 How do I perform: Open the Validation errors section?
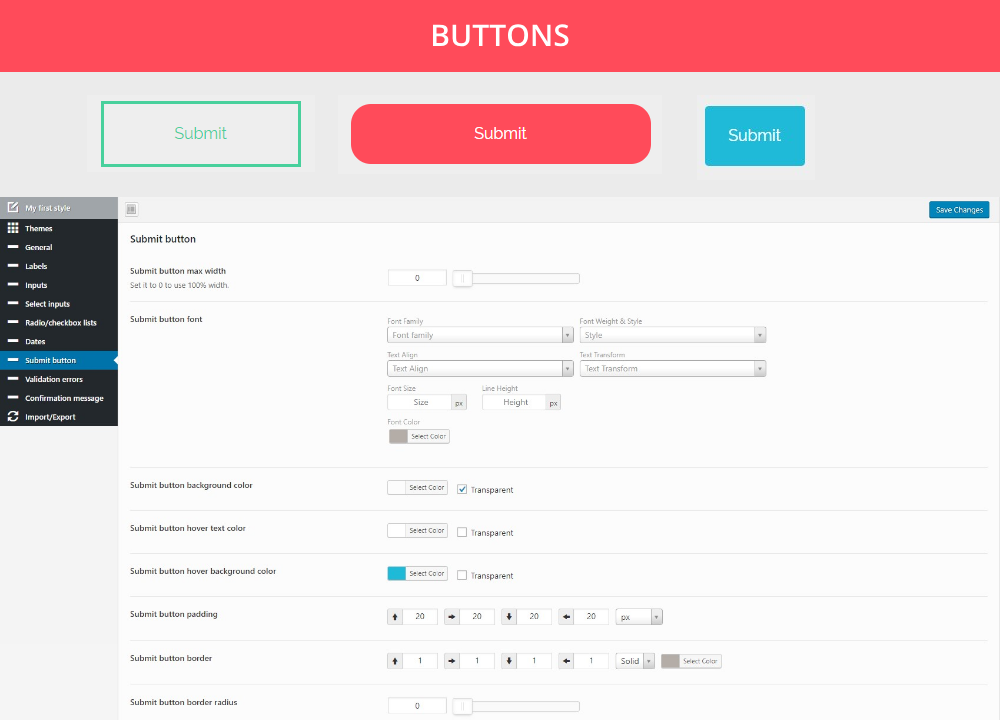pos(59,379)
